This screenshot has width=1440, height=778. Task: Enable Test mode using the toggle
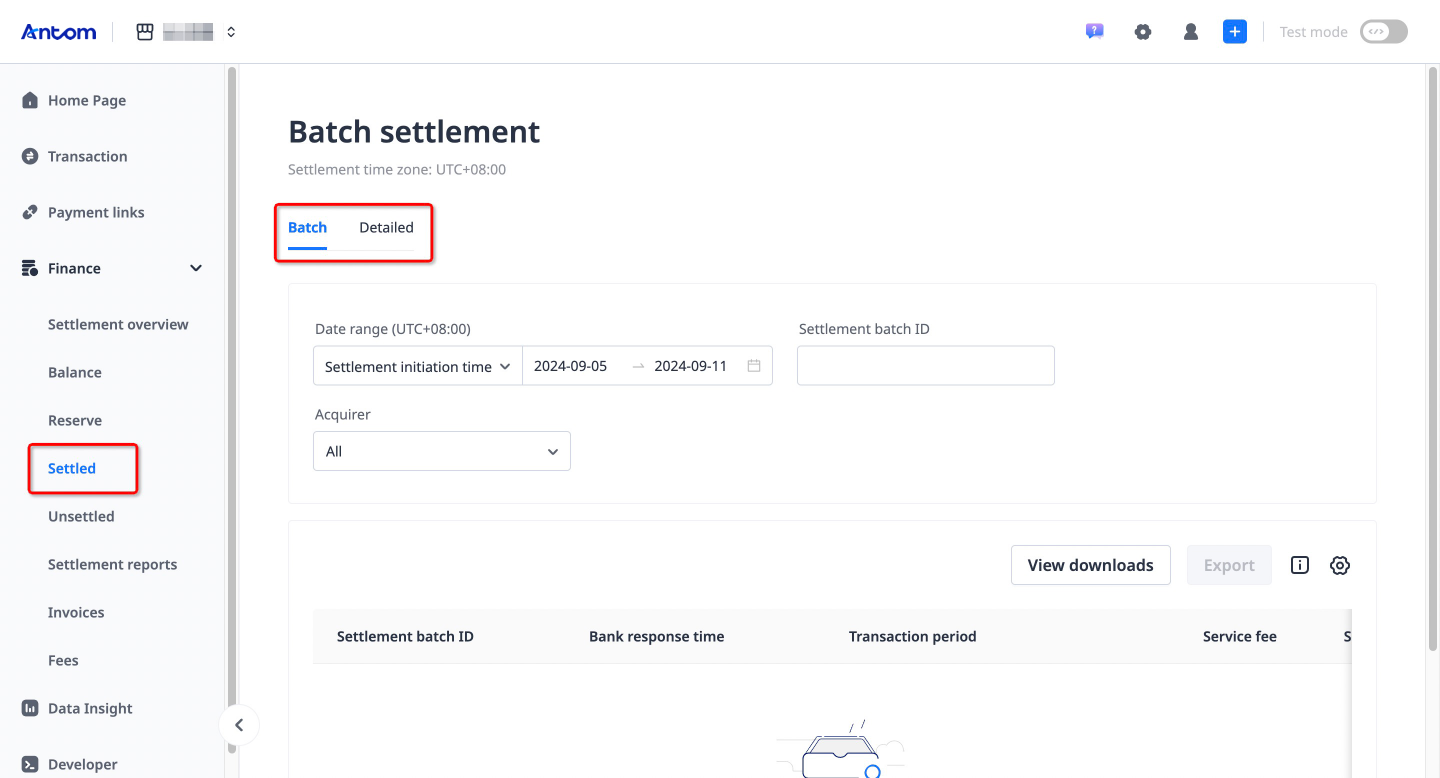click(x=1383, y=31)
